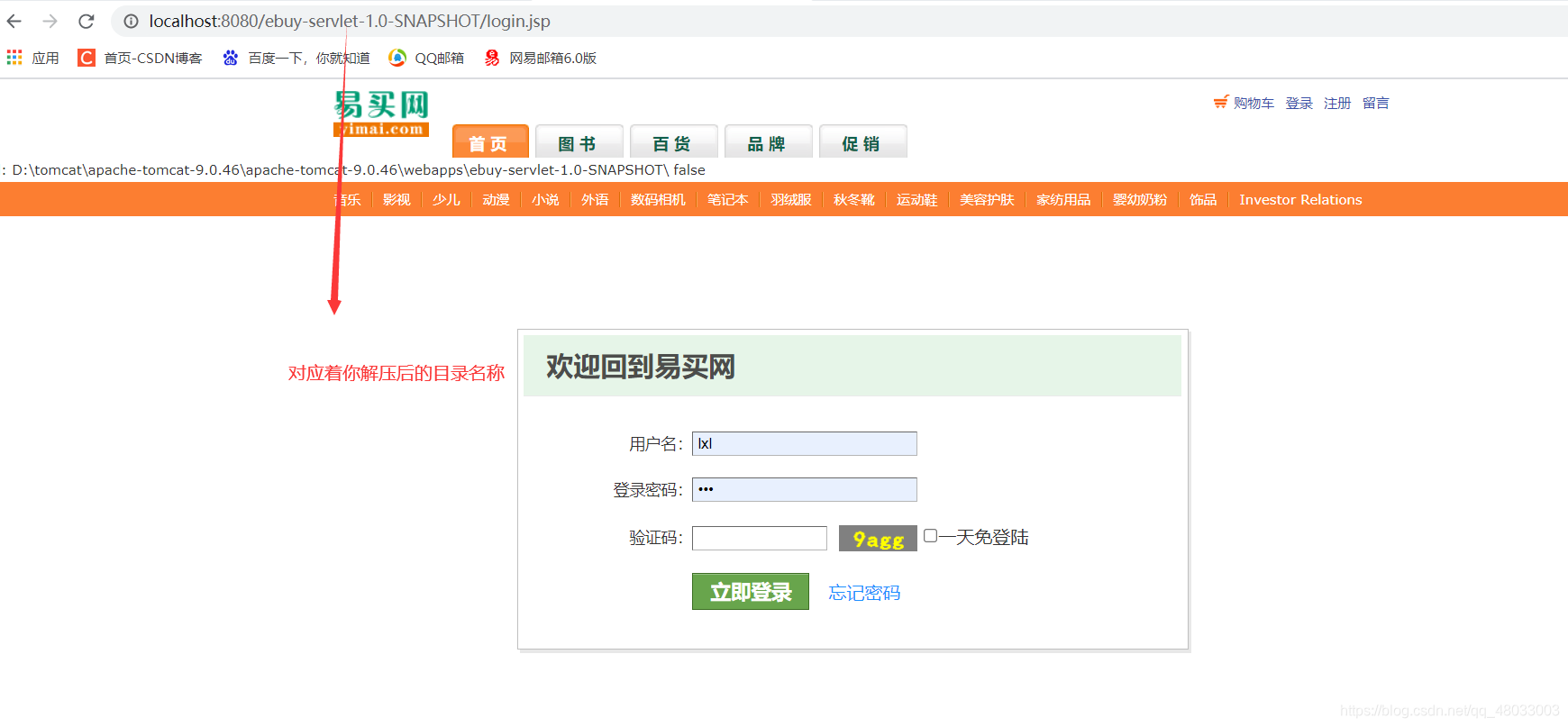The height and width of the screenshot is (727, 1568).
Task: Click the 忘记密码 link
Action: pyautogui.click(x=864, y=593)
